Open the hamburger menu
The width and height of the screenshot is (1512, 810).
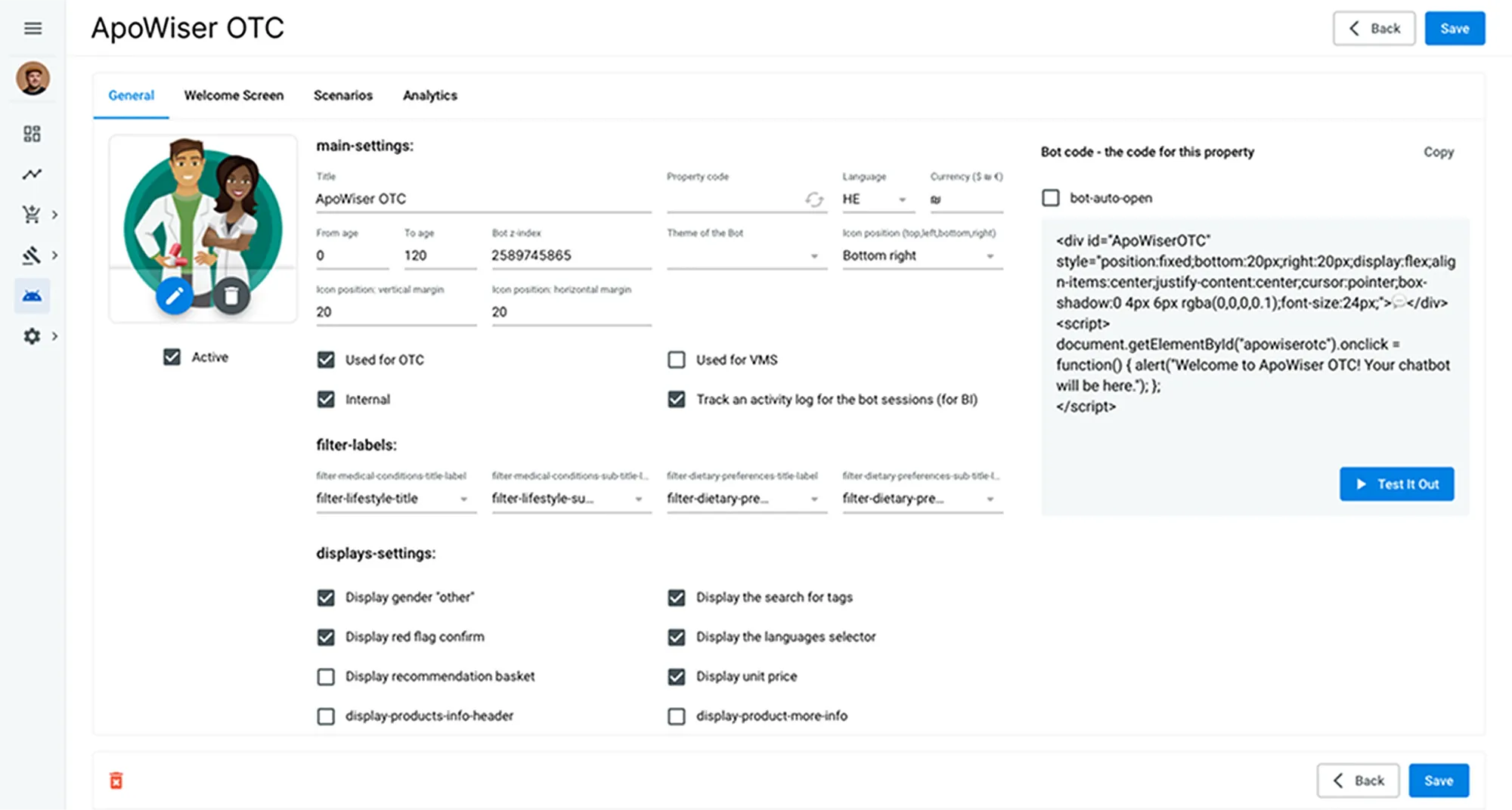tap(33, 29)
